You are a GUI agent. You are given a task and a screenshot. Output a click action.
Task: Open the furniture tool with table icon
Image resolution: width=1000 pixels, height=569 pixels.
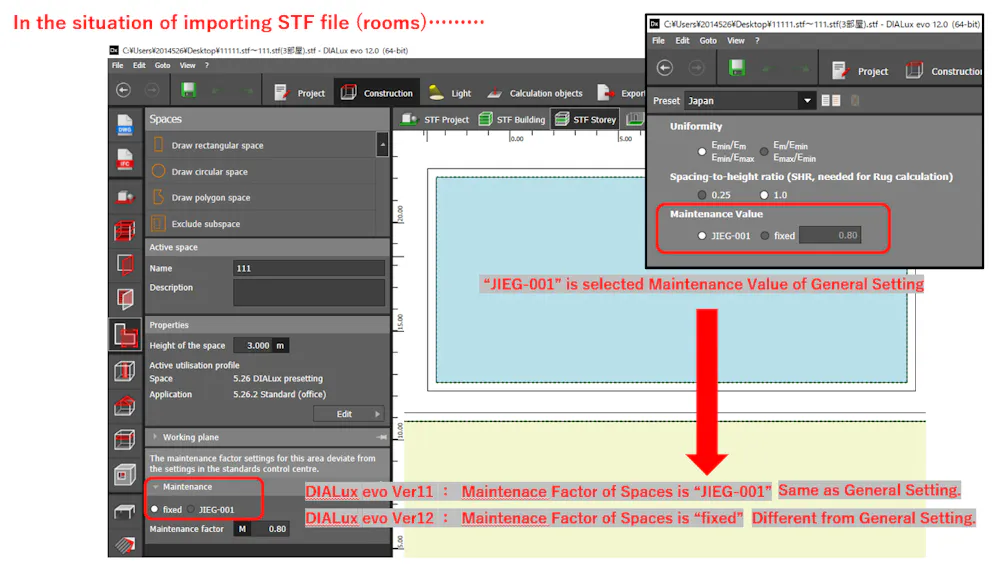click(124, 511)
